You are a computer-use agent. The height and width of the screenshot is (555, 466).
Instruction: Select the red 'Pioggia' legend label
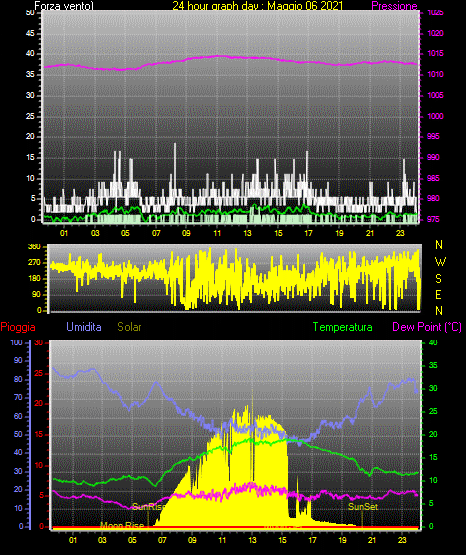[x=18, y=327]
